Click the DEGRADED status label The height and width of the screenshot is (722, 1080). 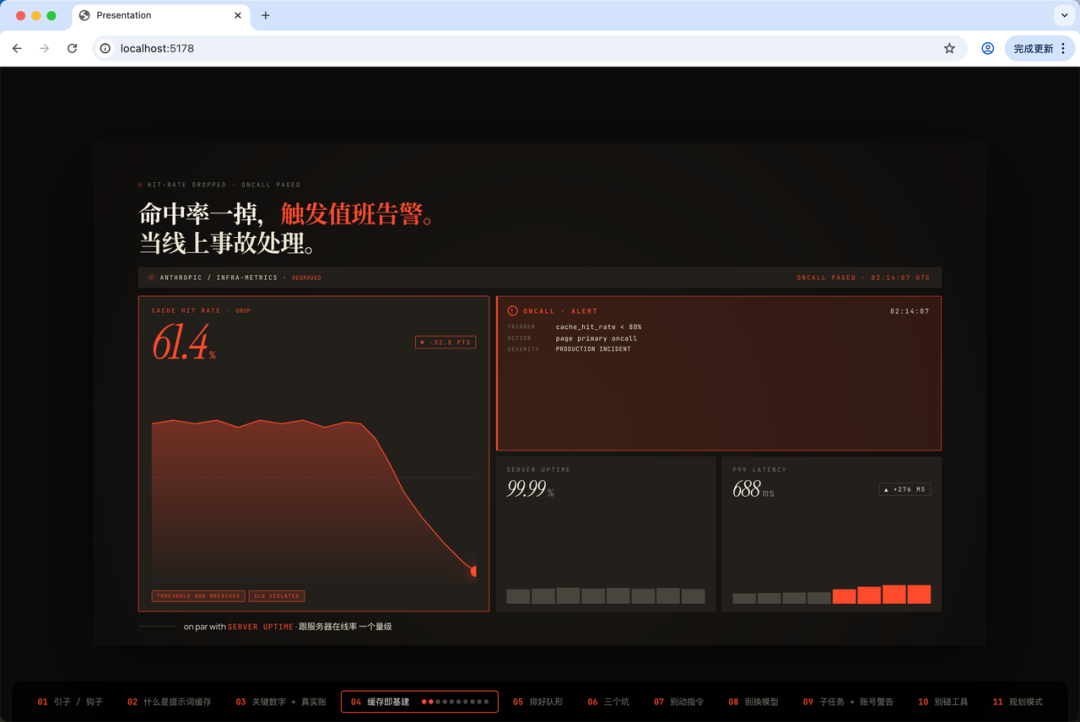coord(307,278)
